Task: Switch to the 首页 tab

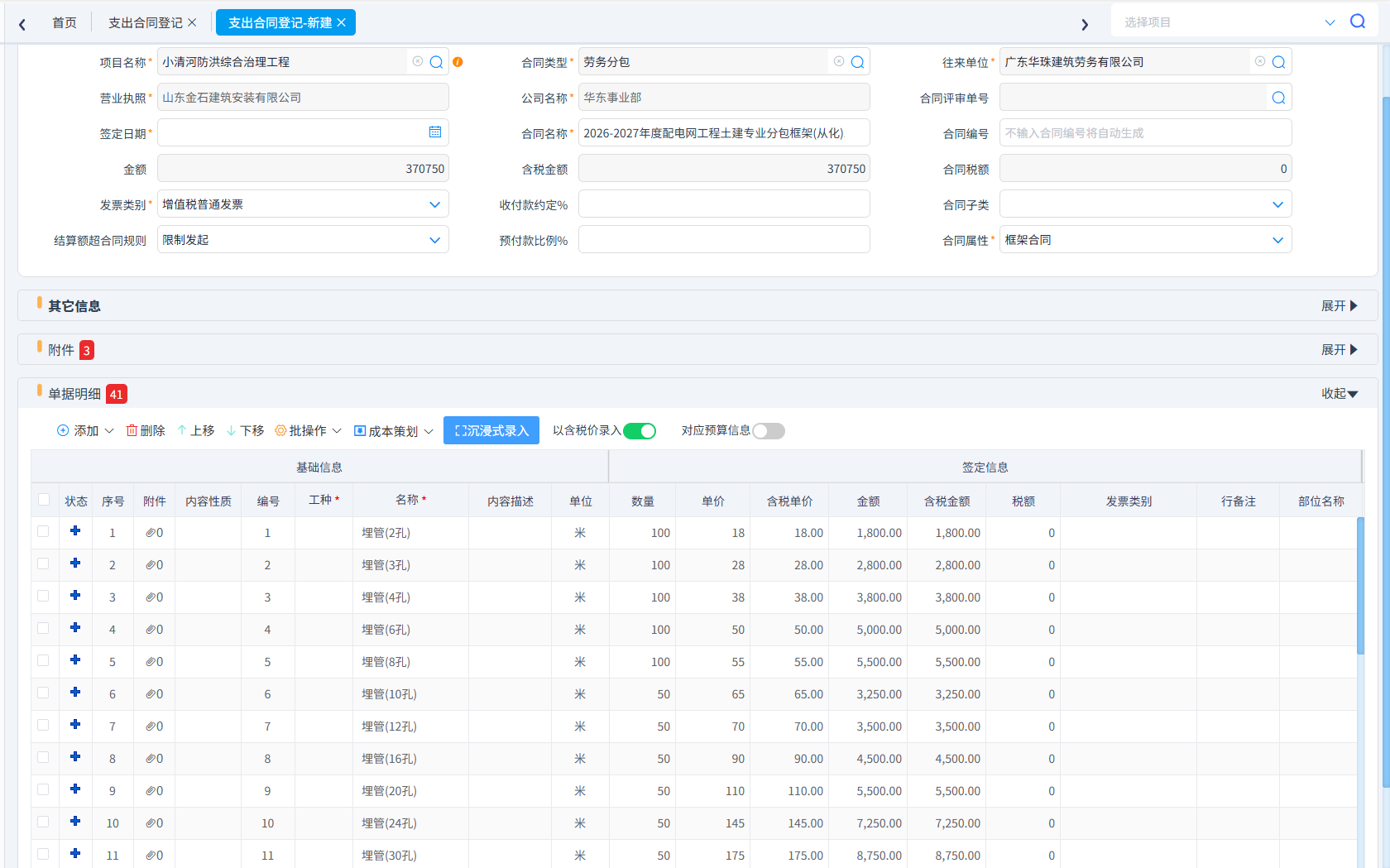Action: click(x=65, y=22)
